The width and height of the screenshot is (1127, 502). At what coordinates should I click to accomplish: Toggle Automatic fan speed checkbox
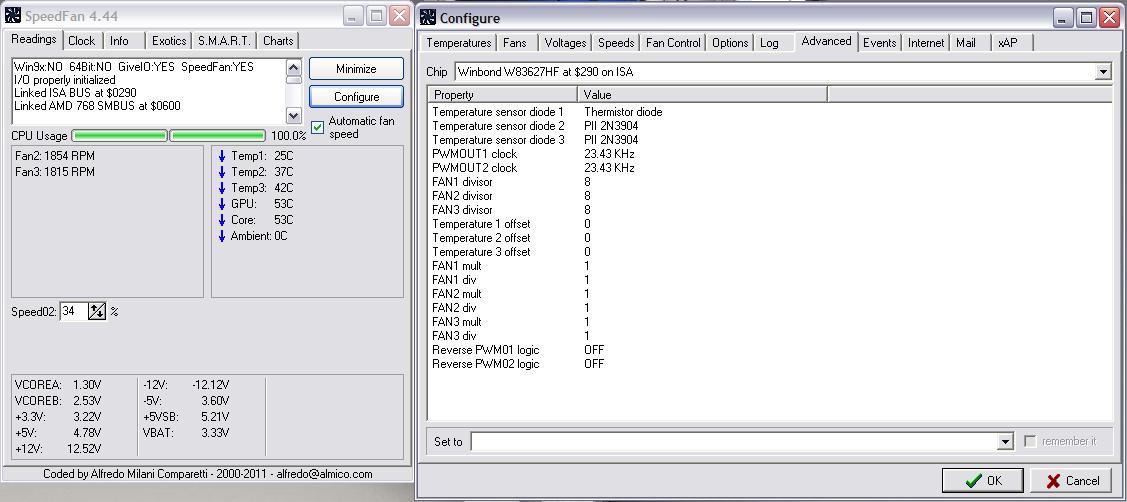[x=317, y=127]
